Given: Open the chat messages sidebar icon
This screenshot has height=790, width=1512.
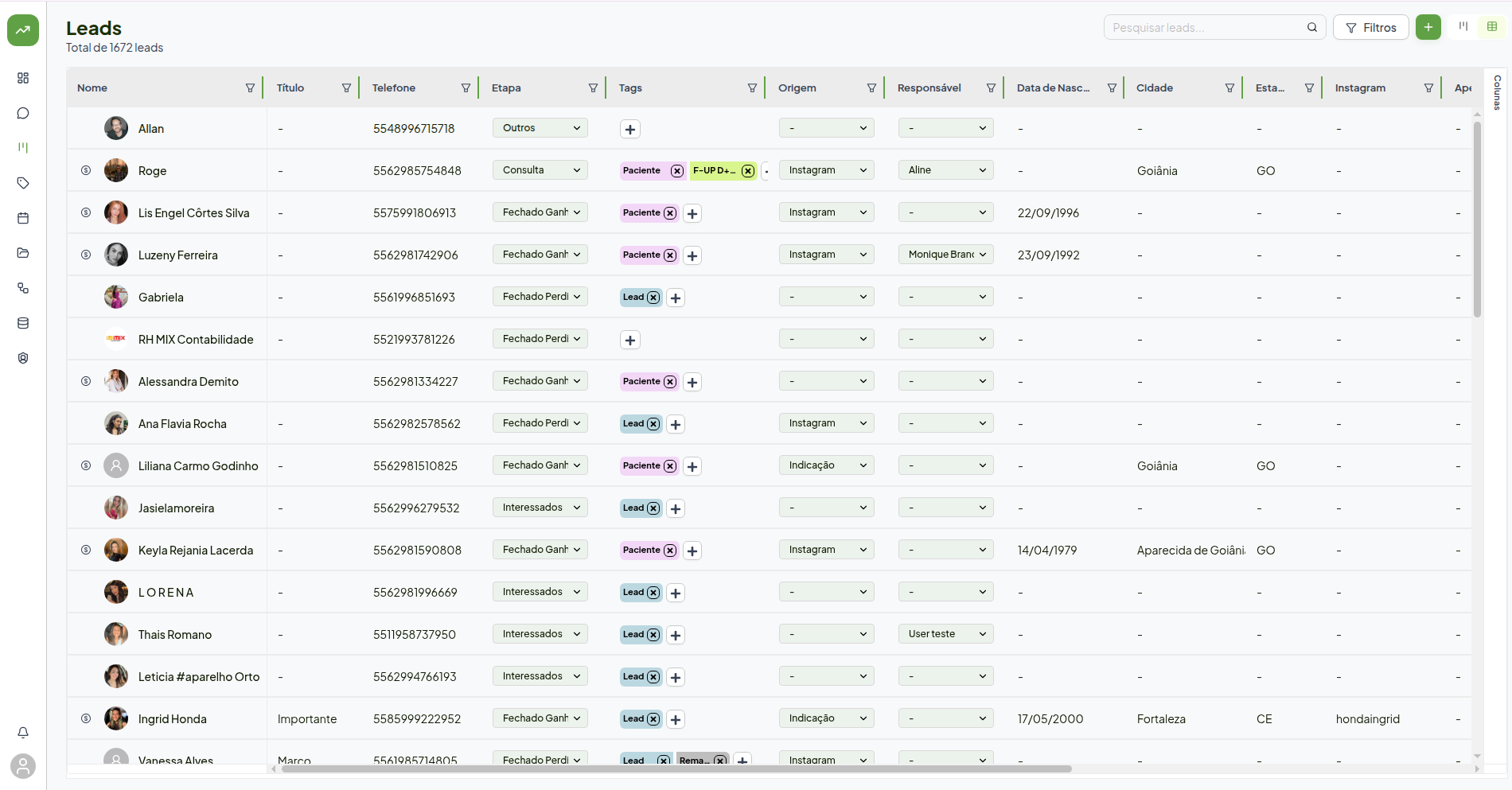Looking at the screenshot, I should [23, 113].
